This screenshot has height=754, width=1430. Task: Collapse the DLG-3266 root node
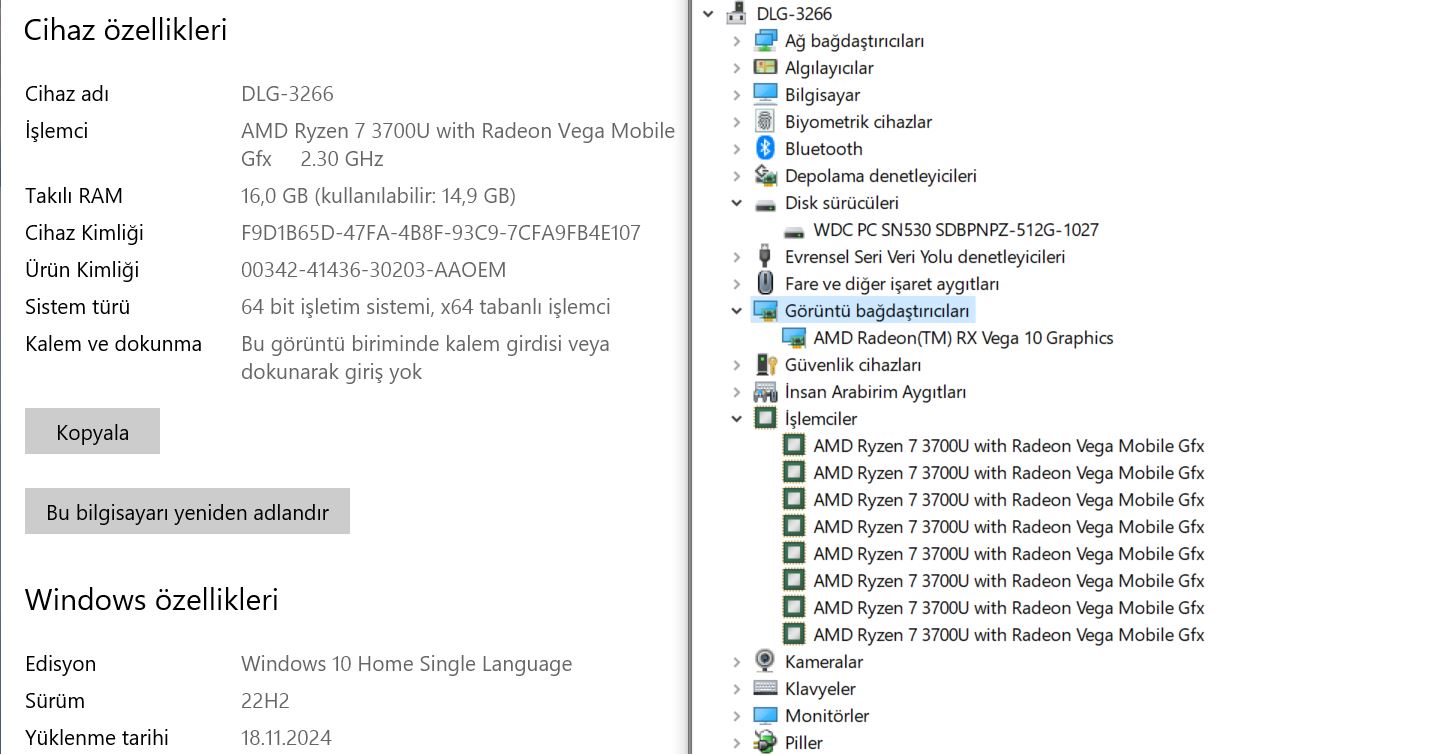tap(708, 13)
